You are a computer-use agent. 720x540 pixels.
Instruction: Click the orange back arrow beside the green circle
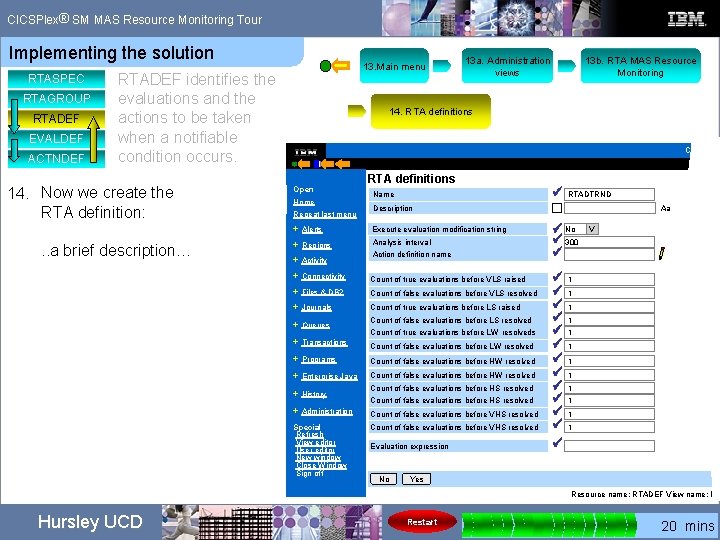click(341, 66)
